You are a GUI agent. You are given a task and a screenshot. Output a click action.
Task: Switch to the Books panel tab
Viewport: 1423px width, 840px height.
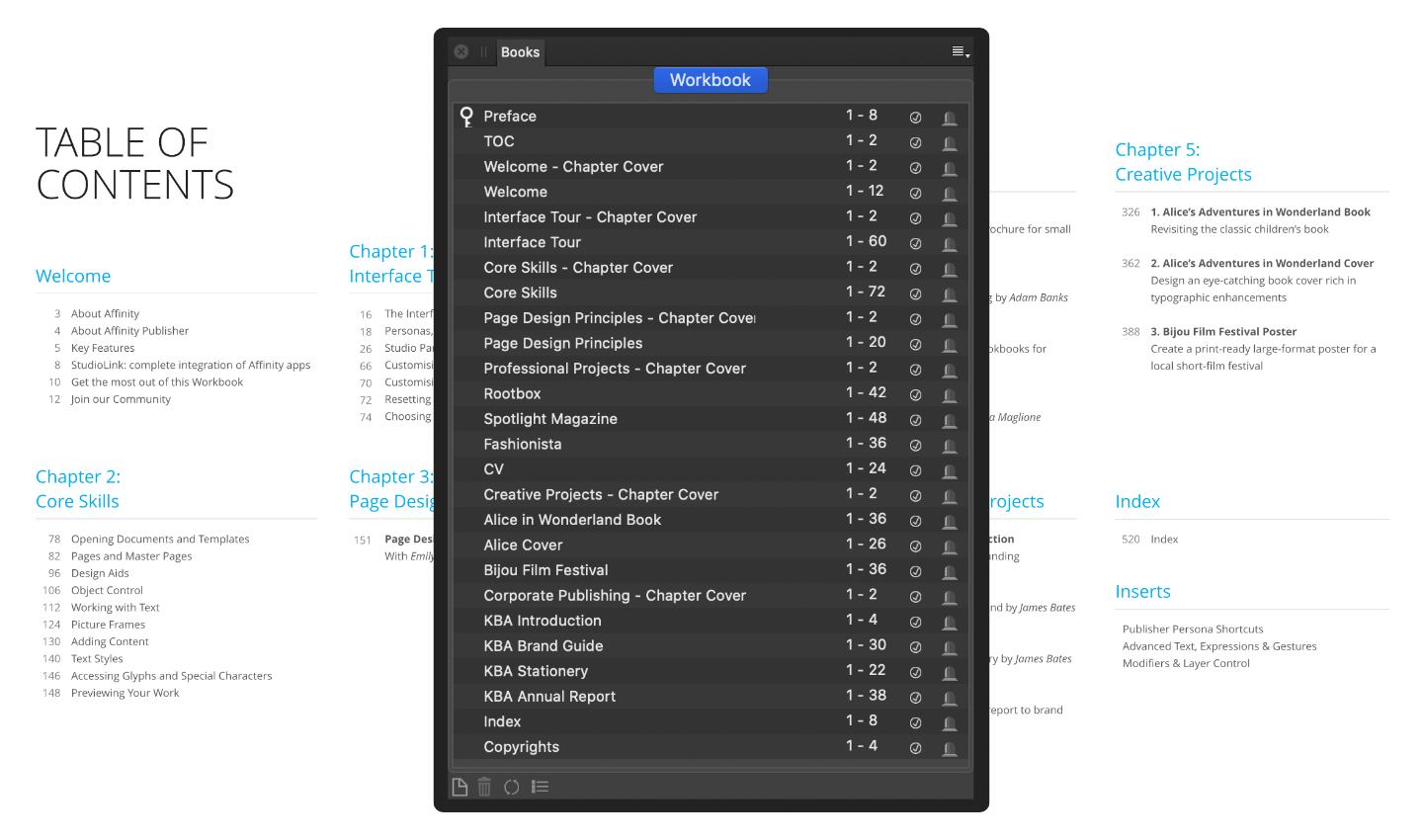tap(520, 52)
